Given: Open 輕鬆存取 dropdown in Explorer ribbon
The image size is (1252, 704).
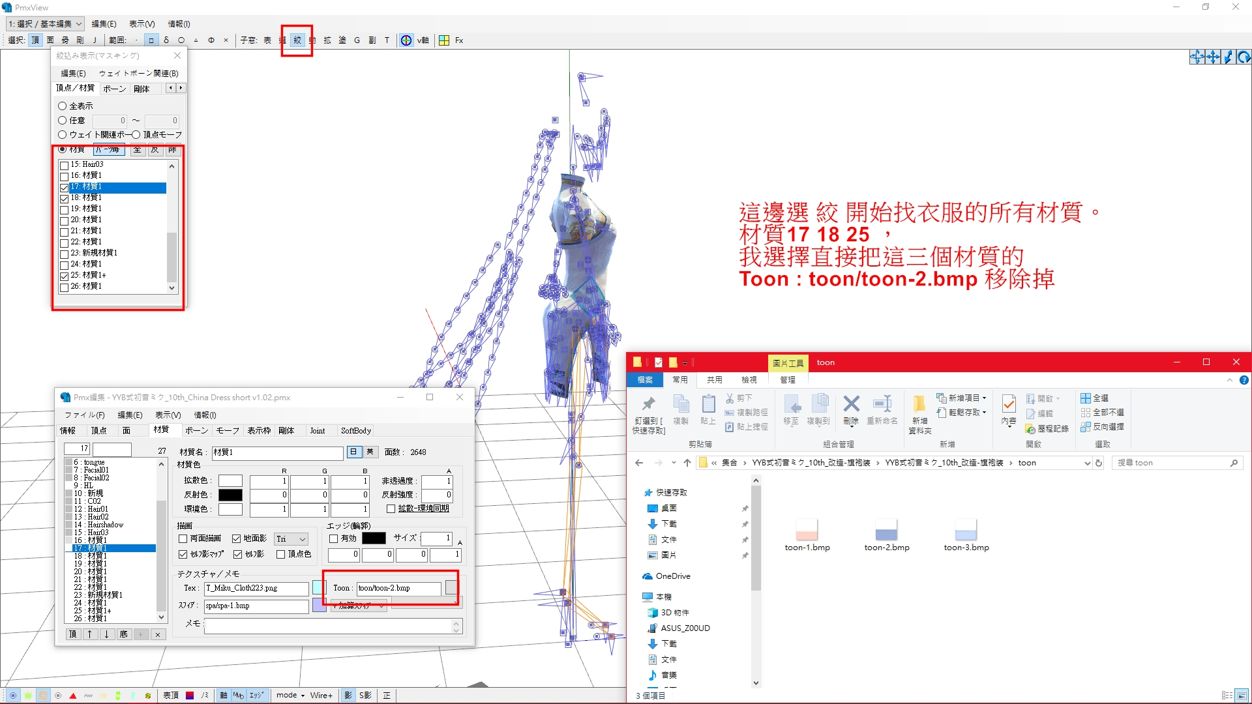Looking at the screenshot, I should [964, 412].
